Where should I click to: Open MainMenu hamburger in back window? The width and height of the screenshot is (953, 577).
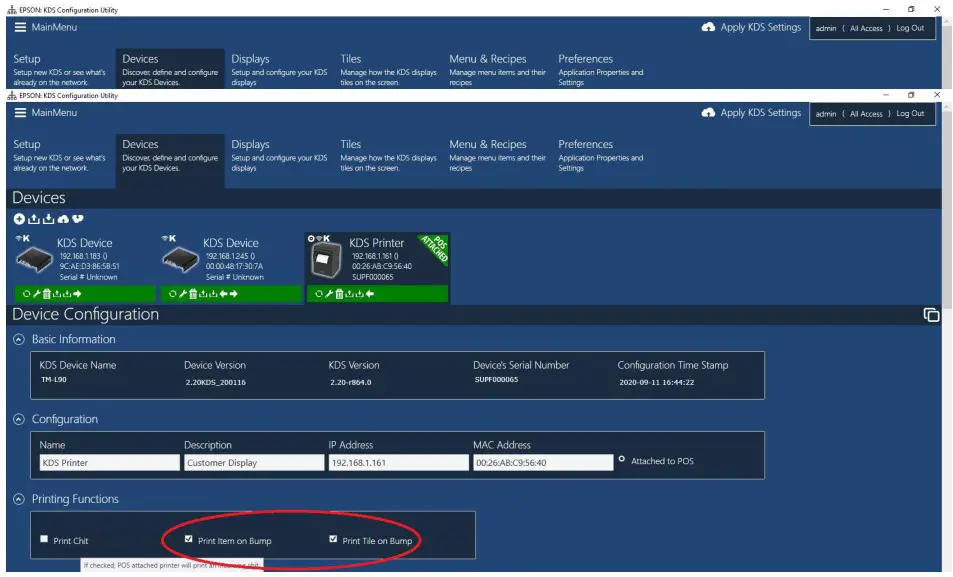point(20,27)
